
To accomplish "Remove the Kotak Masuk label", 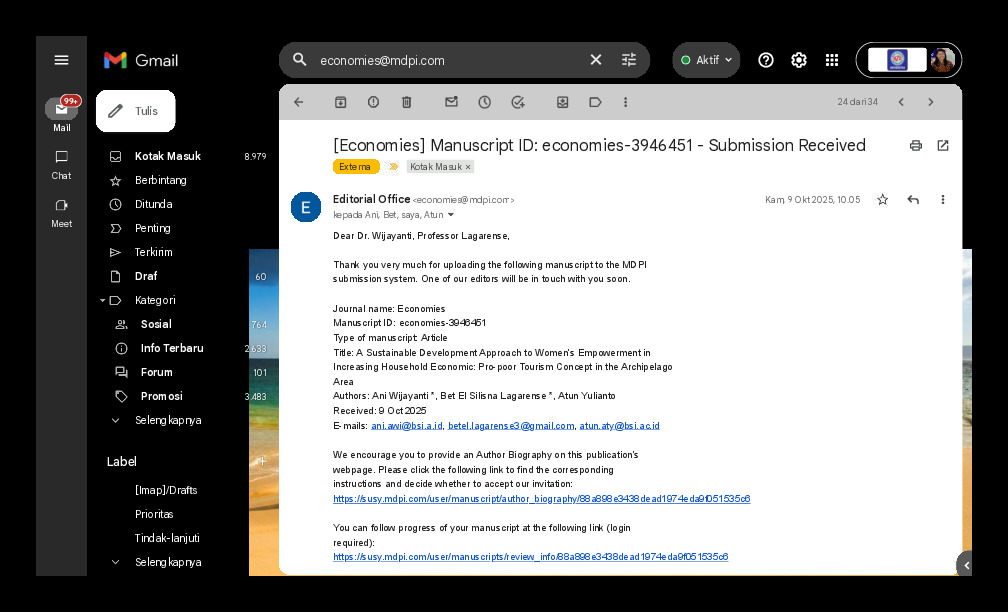I will [468, 166].
